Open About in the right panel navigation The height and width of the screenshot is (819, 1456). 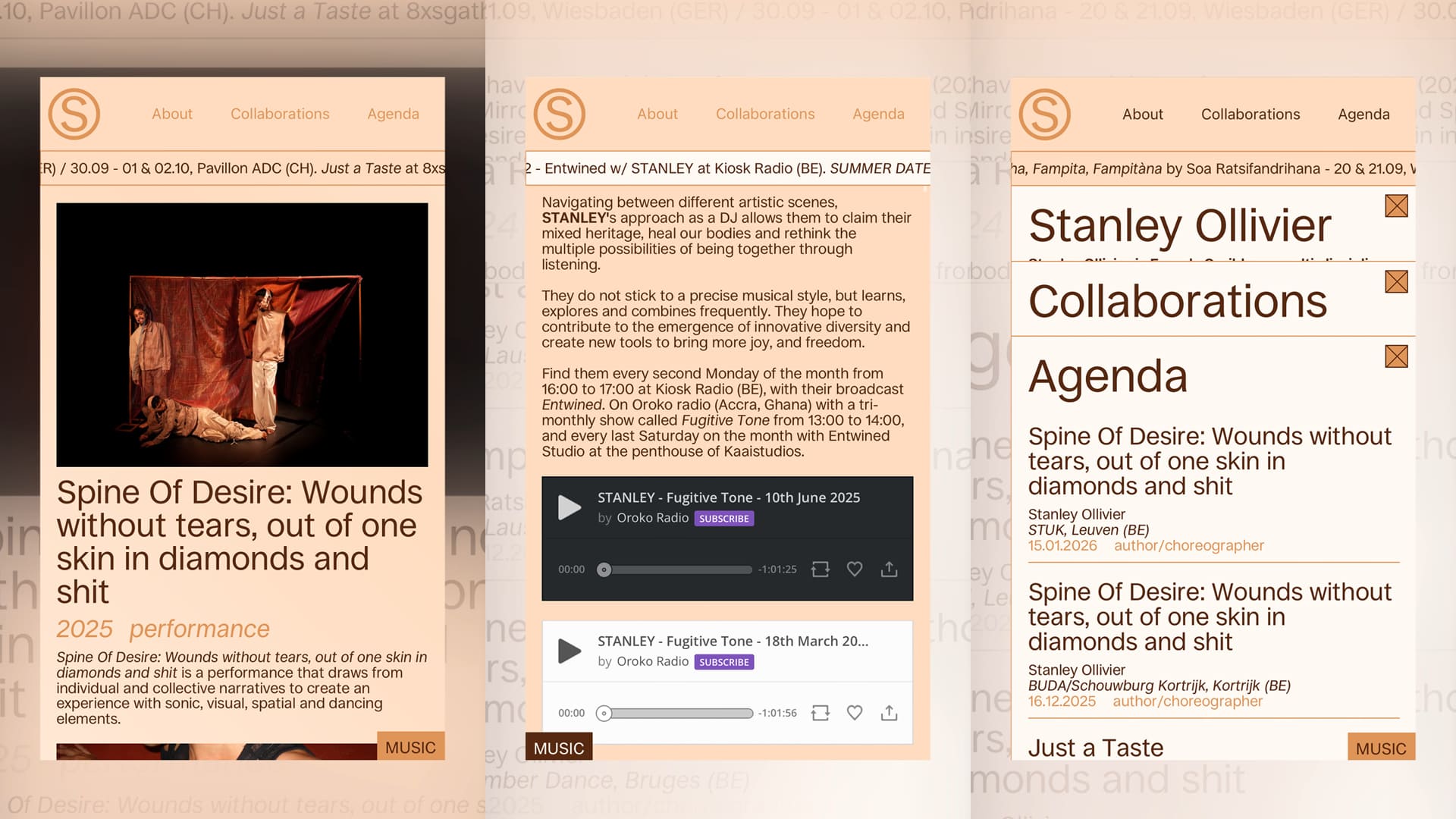(1142, 115)
